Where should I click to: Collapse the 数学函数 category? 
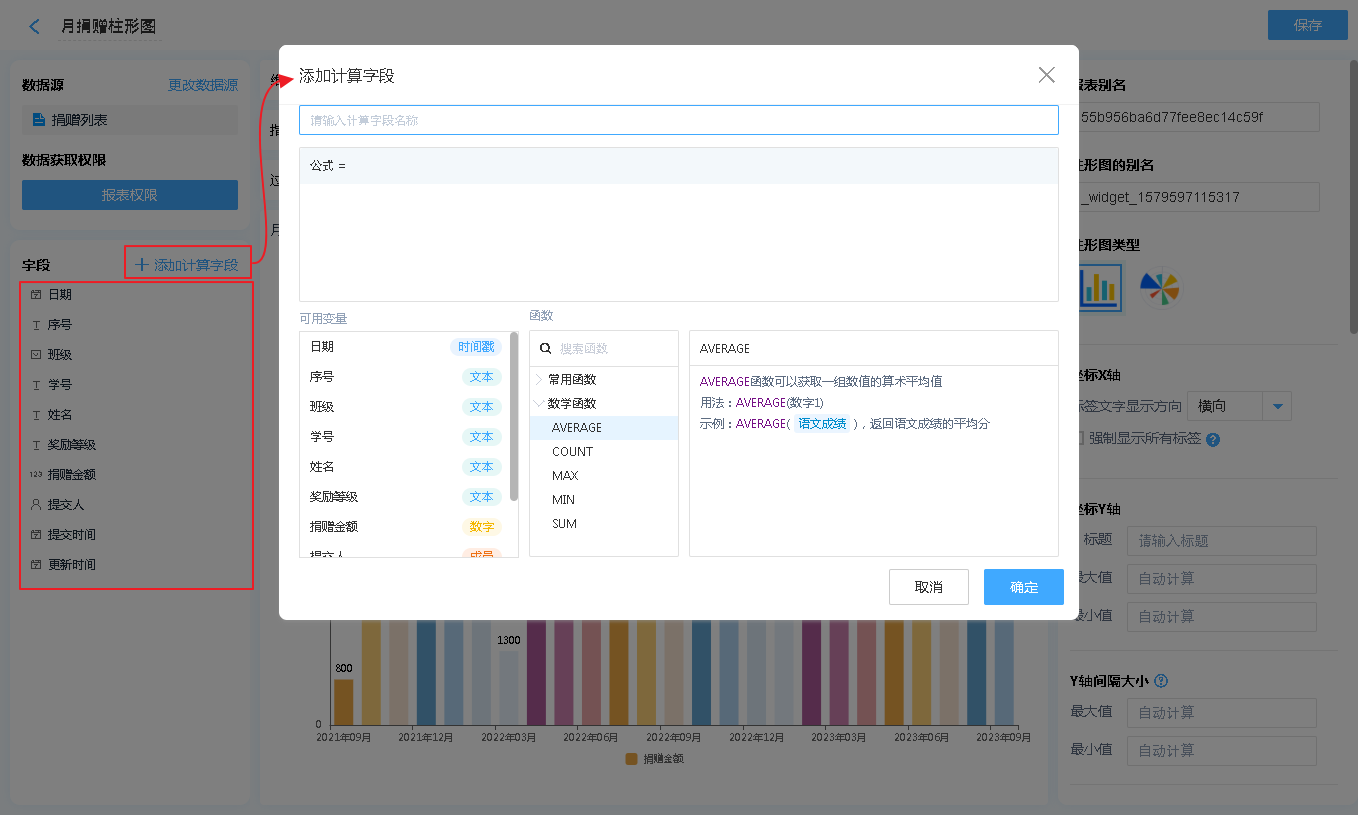(540, 404)
